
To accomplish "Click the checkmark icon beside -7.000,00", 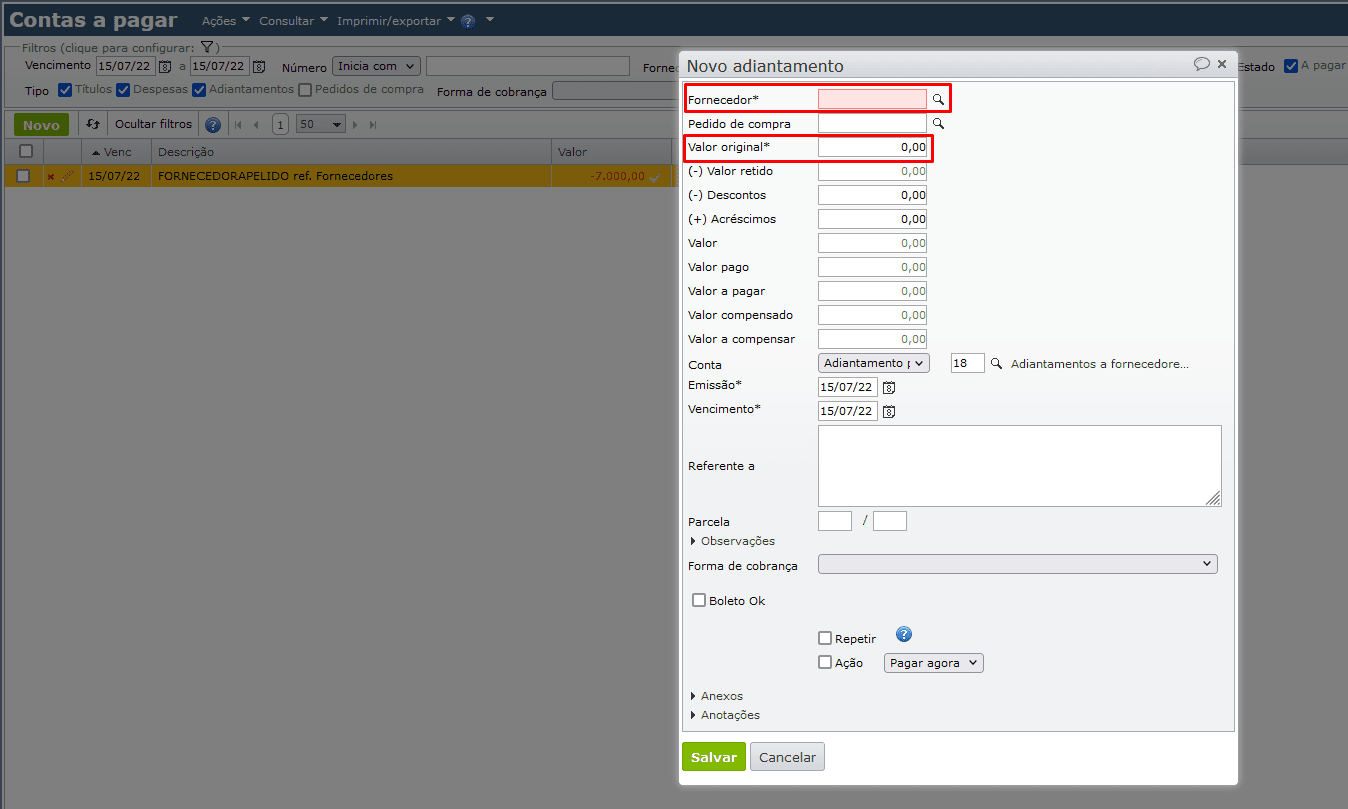I will pyautogui.click(x=655, y=177).
